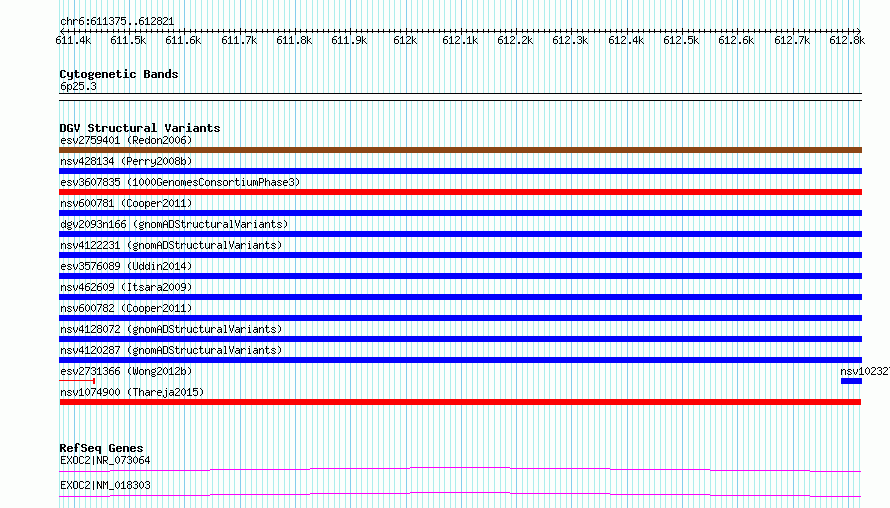Click the blue nsv428134 variant bar

coord(460,171)
